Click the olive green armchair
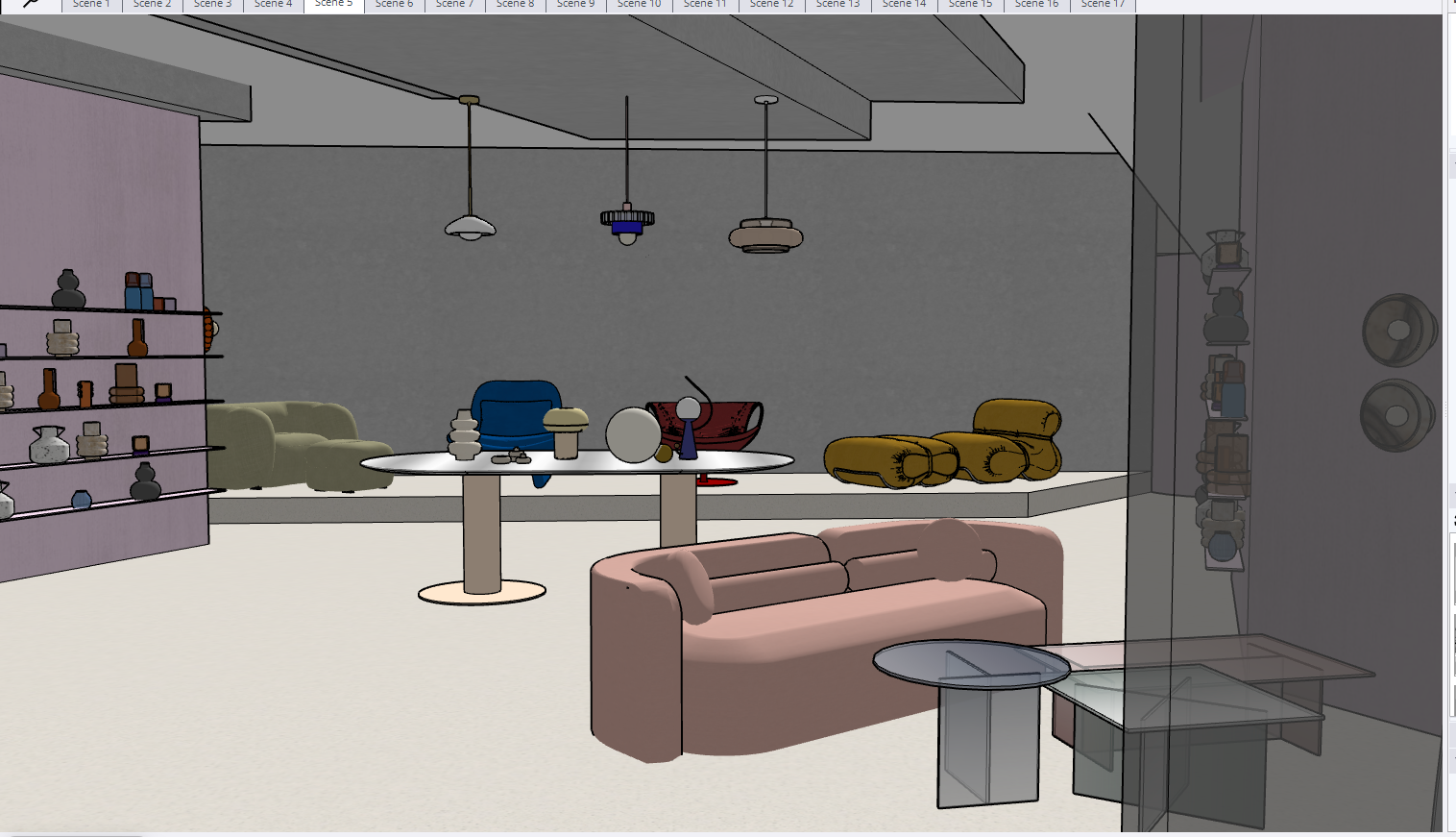Image resolution: width=1456 pixels, height=837 pixels. [288, 442]
